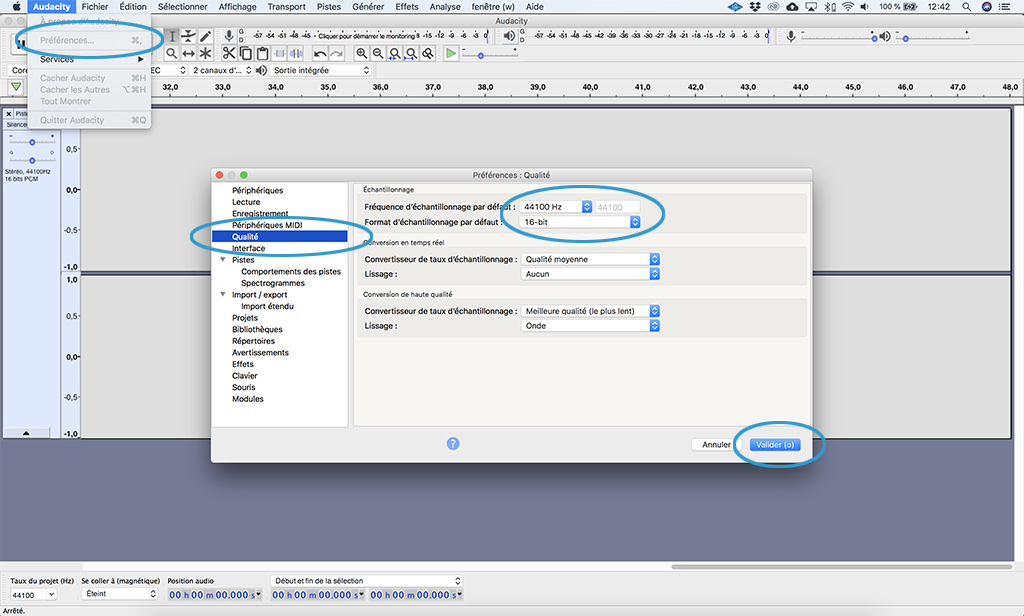Open the Apple menu
This screenshot has height=616, width=1024.
[17, 7]
